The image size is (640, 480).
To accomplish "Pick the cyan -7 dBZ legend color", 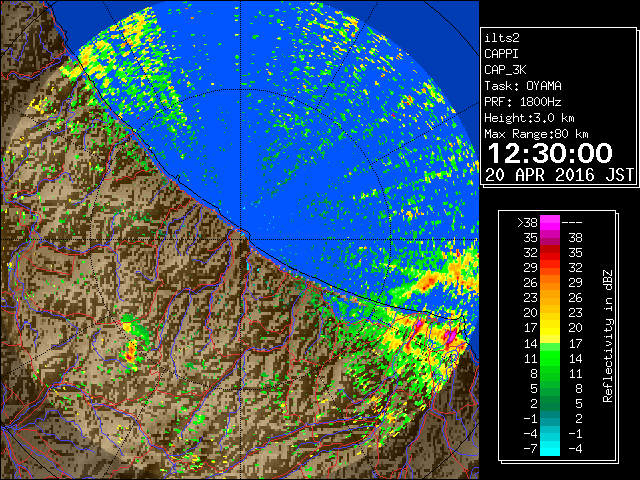I will (x=550, y=448).
